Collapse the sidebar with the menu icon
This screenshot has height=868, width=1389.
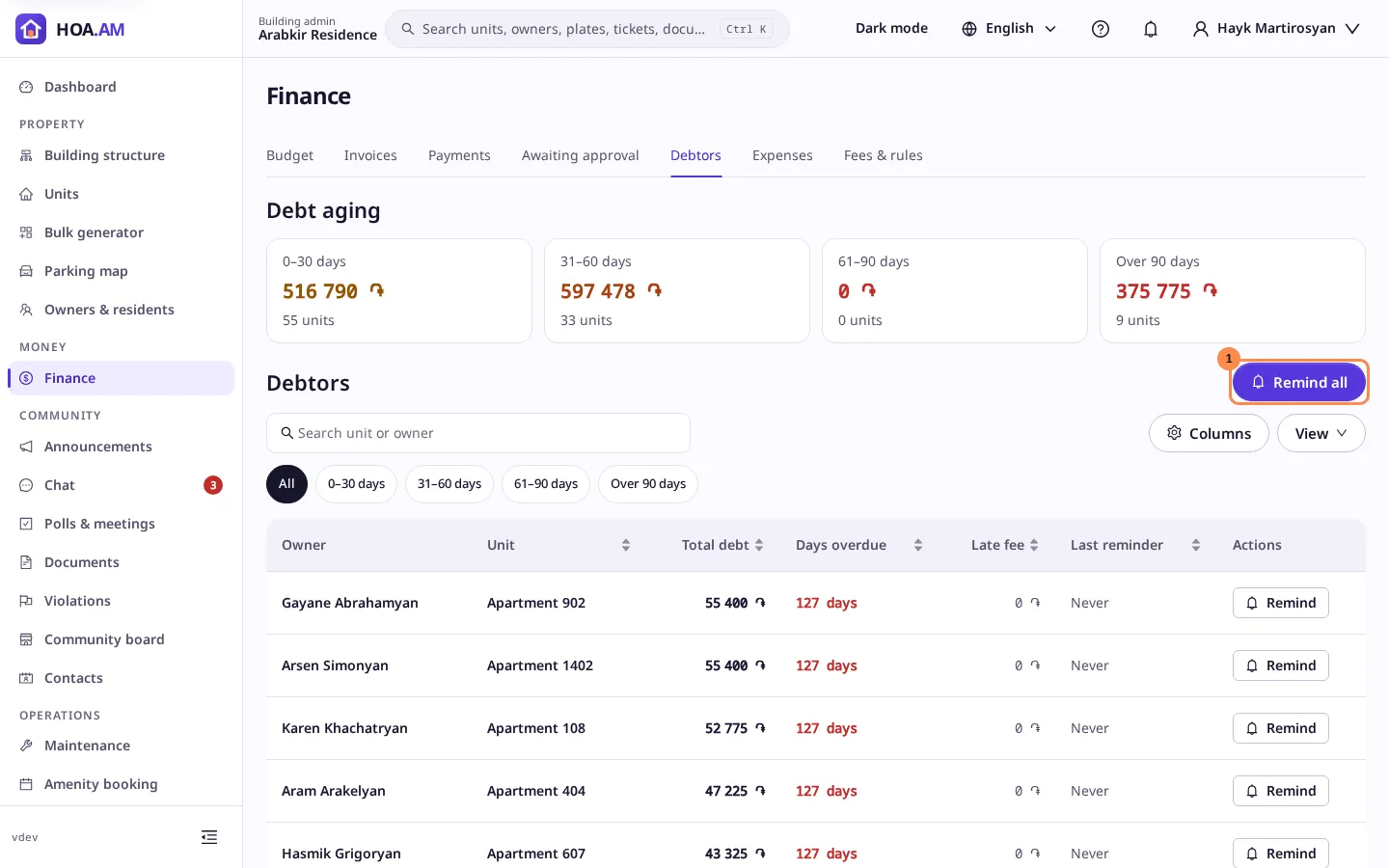click(x=209, y=837)
